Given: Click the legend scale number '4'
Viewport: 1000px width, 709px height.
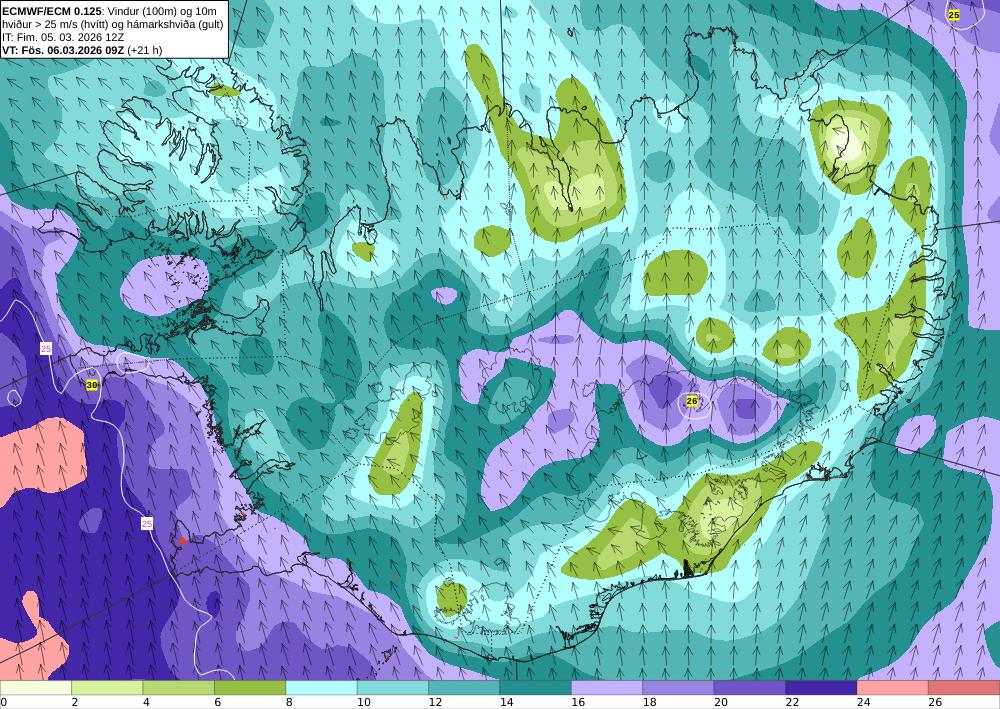Looking at the screenshot, I should click(x=146, y=702).
